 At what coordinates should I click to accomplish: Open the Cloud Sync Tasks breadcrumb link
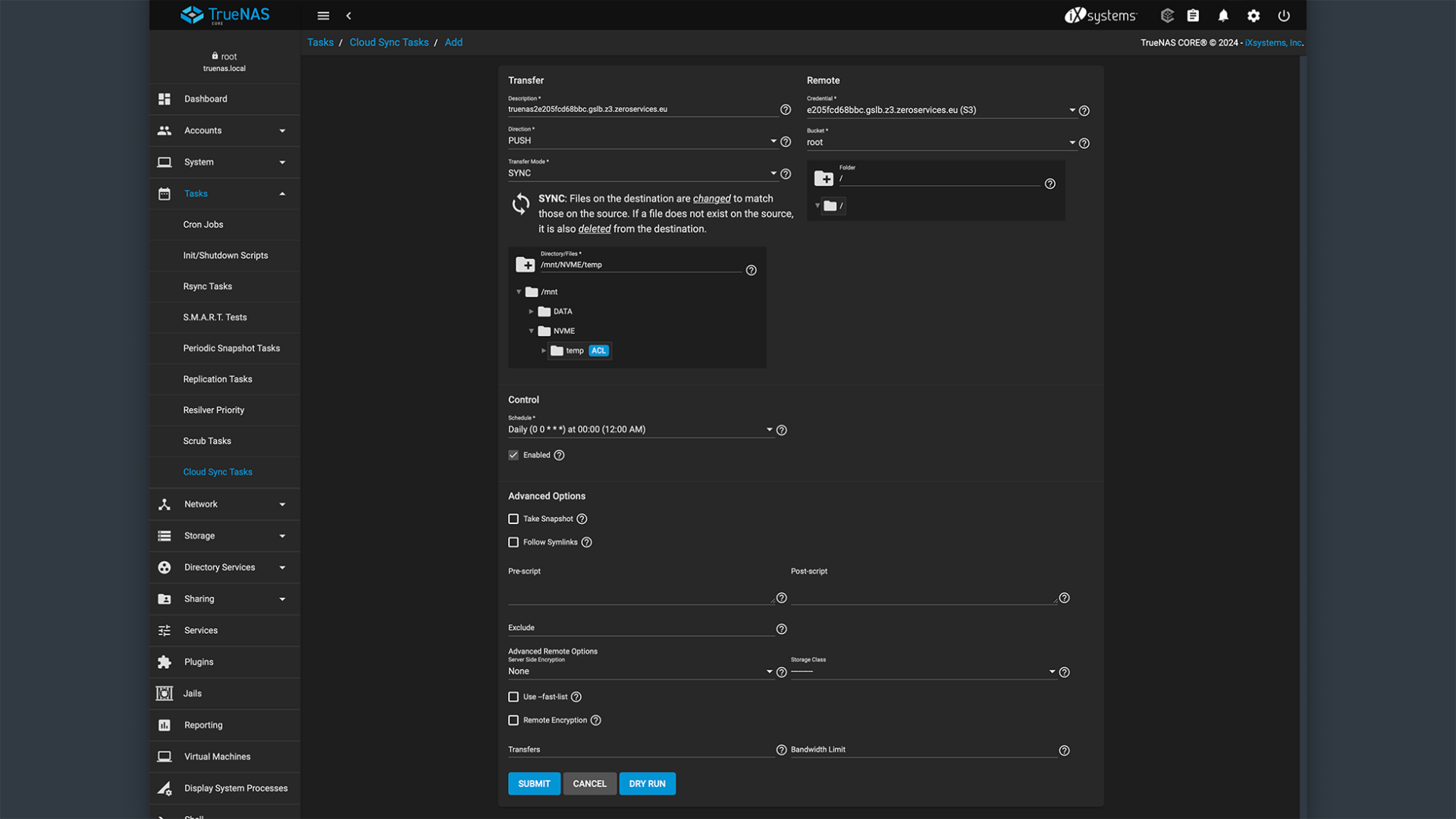[389, 42]
